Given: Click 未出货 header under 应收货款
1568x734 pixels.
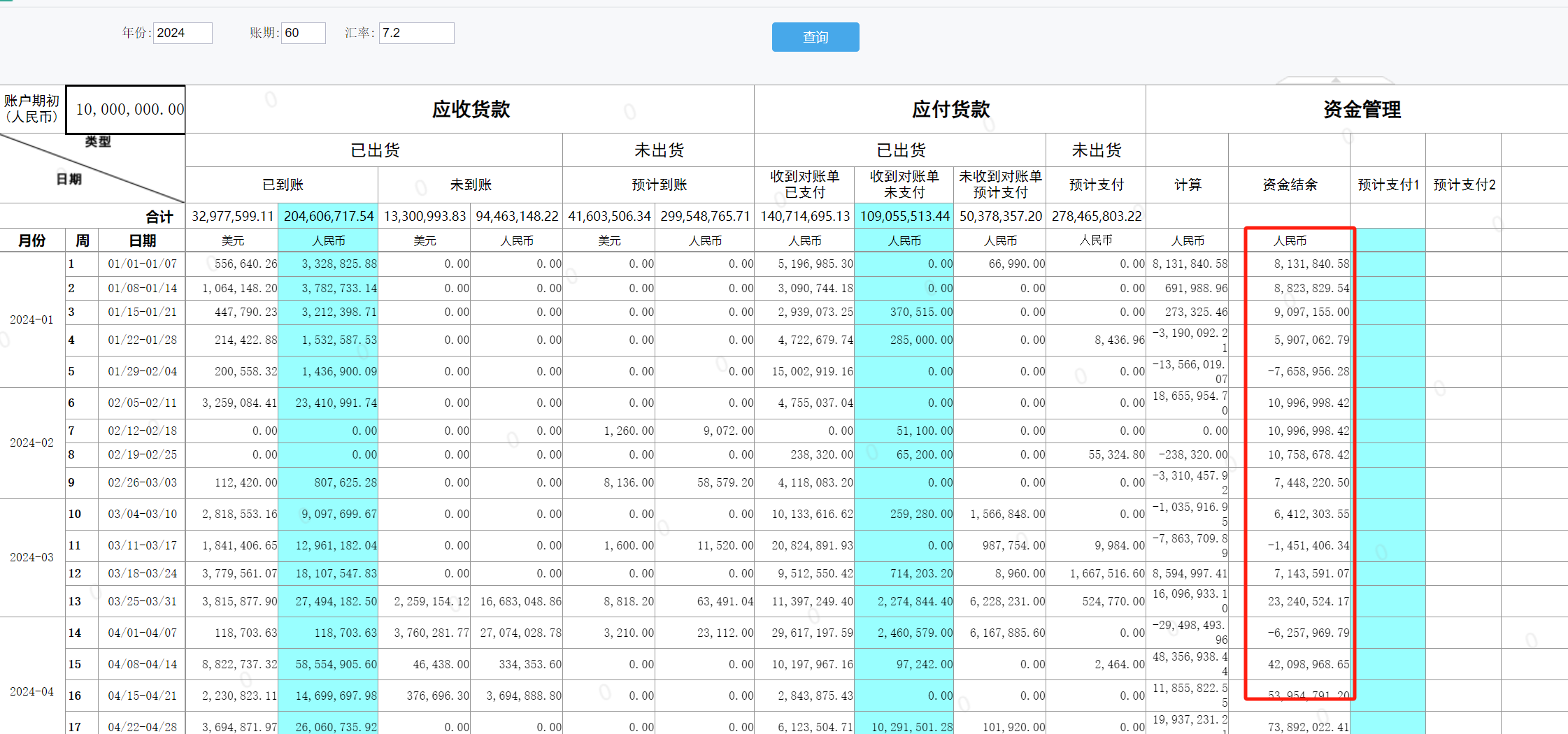Looking at the screenshot, I should pyautogui.click(x=659, y=150).
